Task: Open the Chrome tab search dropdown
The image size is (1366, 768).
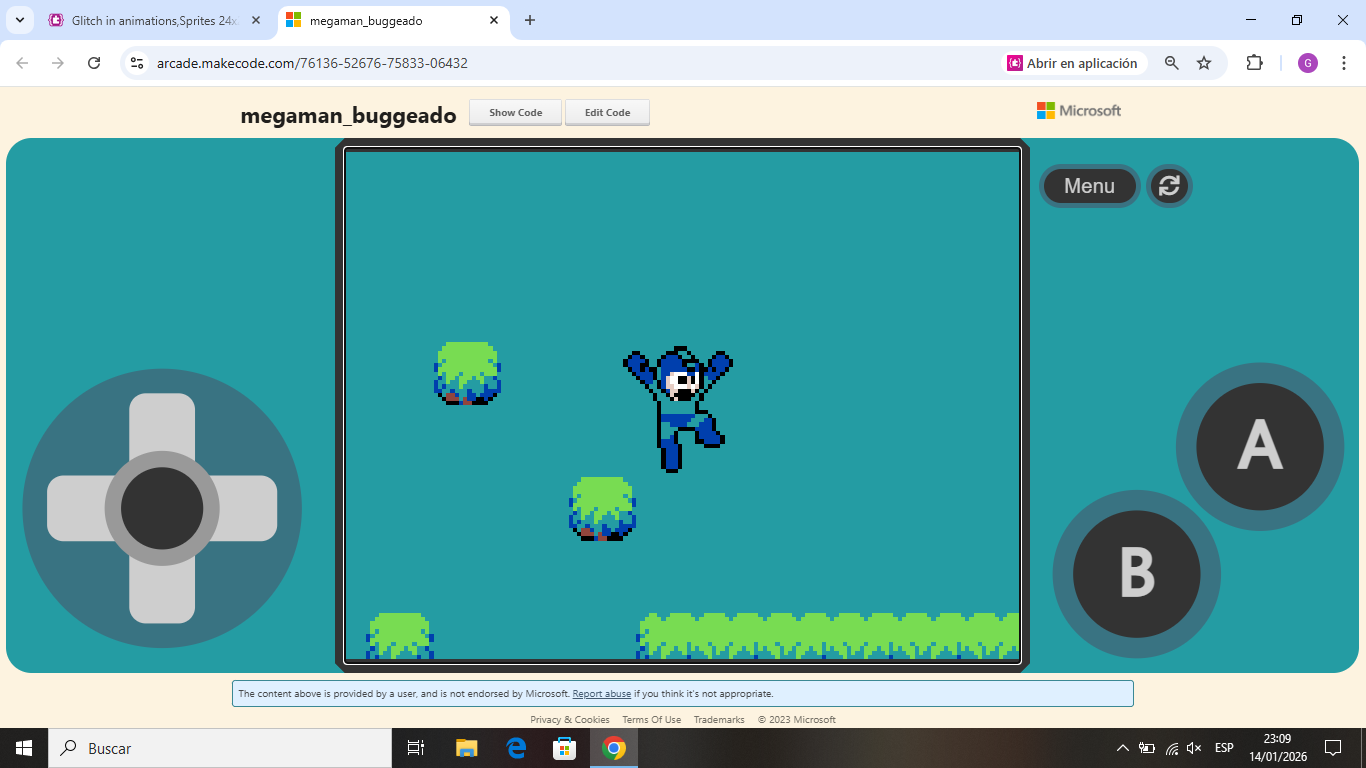Action: pyautogui.click(x=19, y=20)
